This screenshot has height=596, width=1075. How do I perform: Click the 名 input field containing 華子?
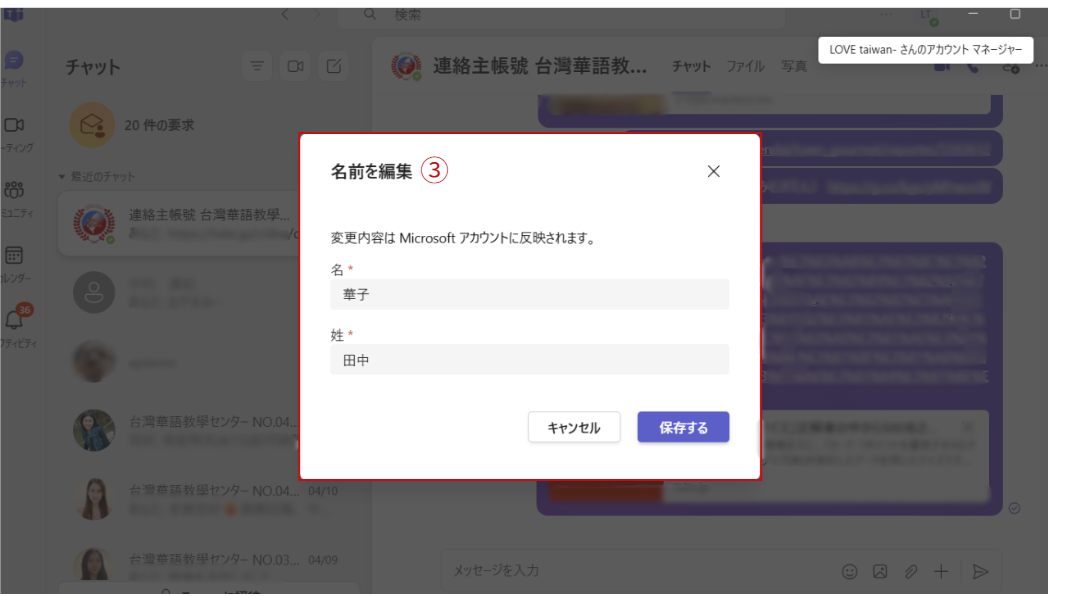tap(529, 295)
